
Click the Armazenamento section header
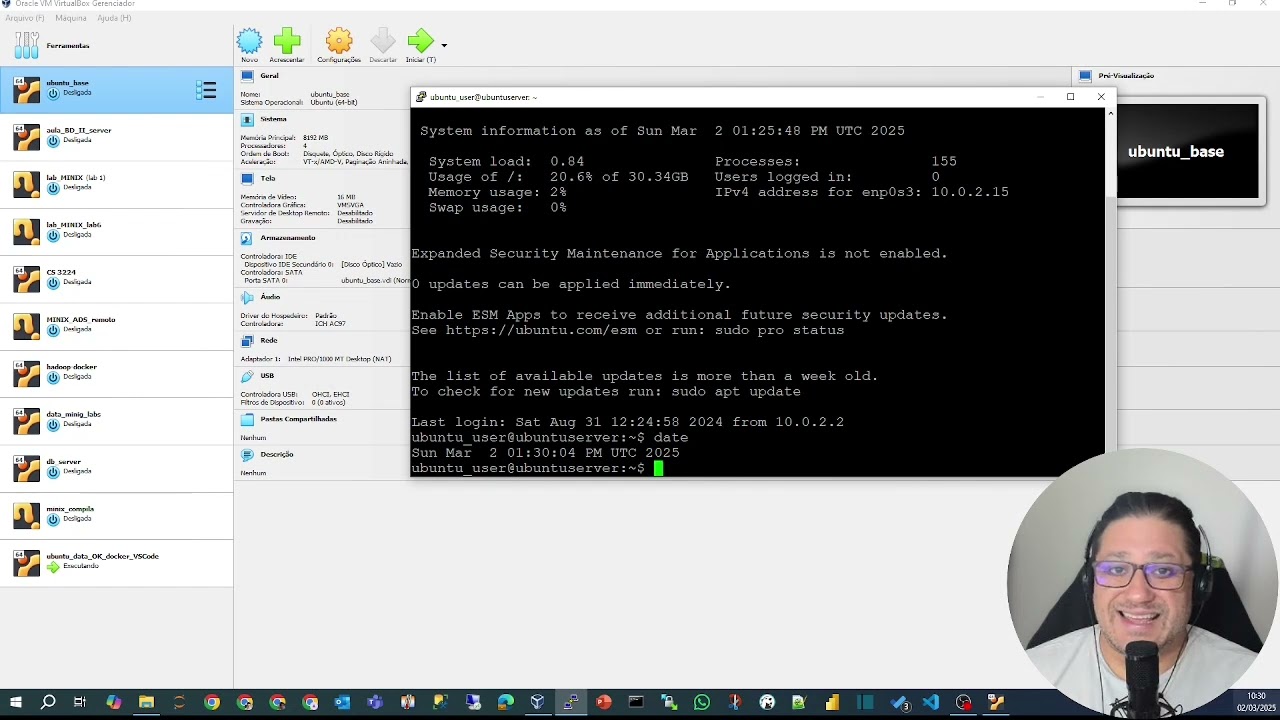(x=287, y=238)
